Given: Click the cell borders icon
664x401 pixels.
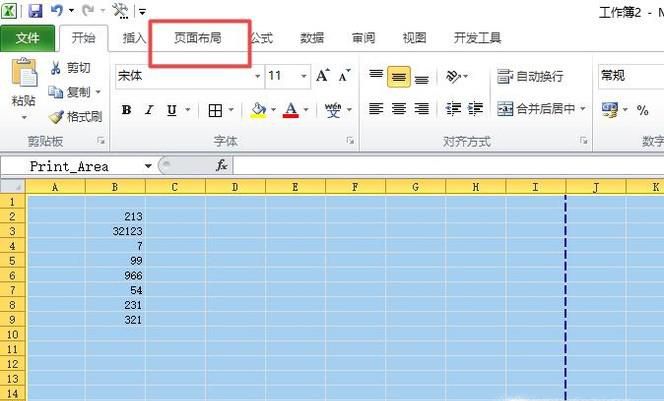Looking at the screenshot, I should pos(215,110).
